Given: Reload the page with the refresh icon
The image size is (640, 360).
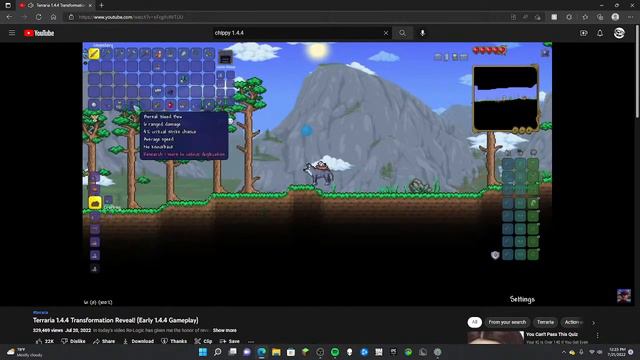Looking at the screenshot, I should (38, 17).
